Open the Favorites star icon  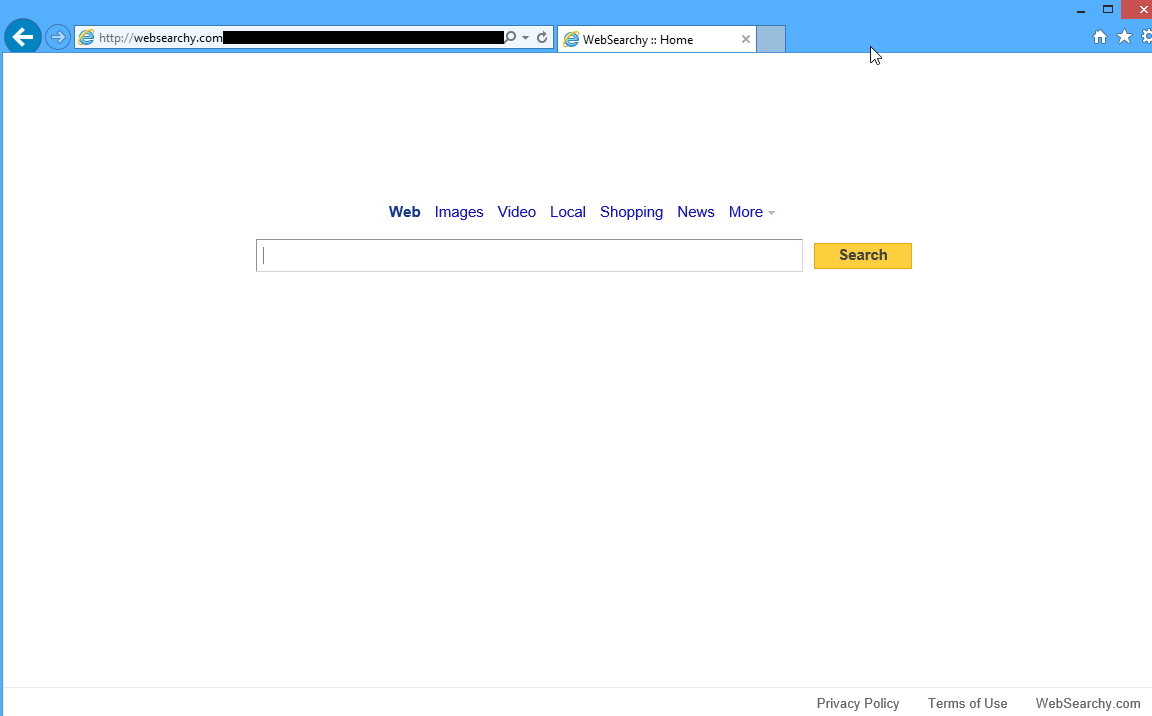click(x=1124, y=37)
